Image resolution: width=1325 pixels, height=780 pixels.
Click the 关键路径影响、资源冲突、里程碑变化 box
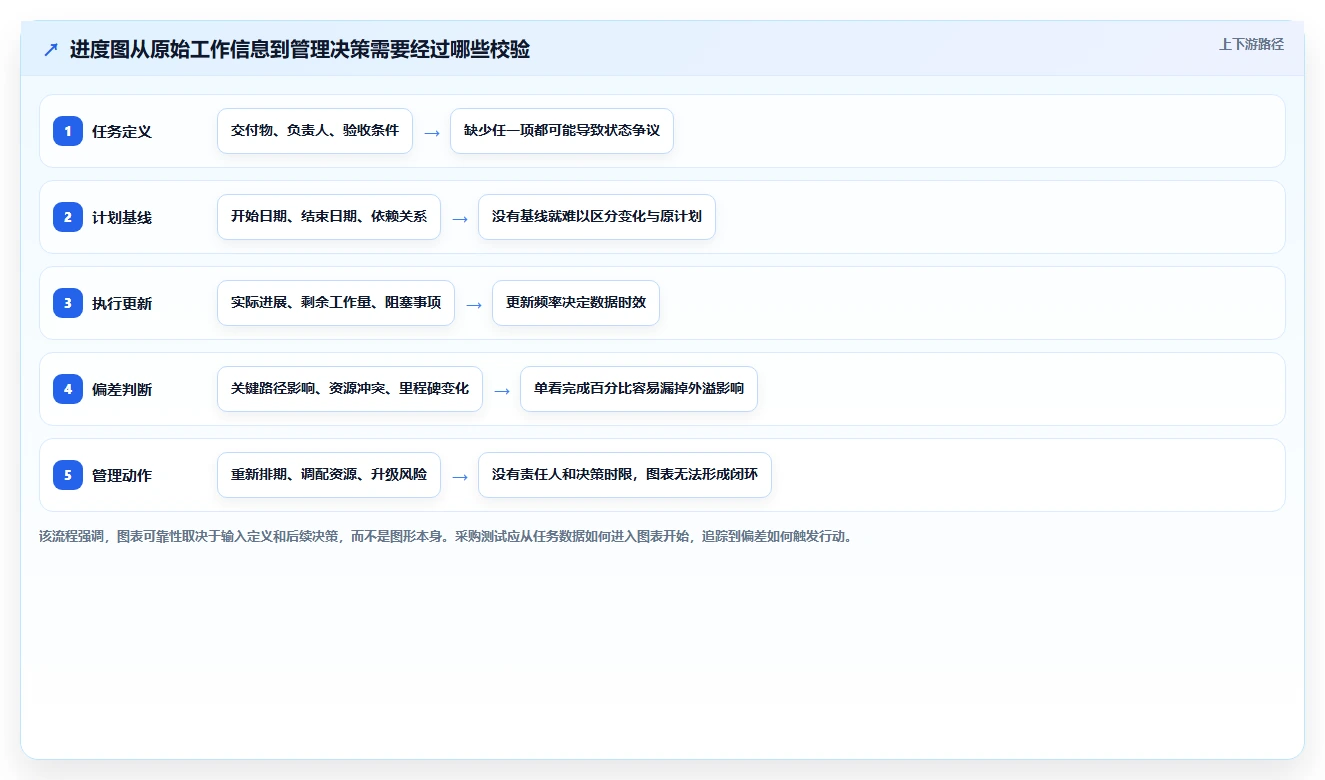pyautogui.click(x=350, y=389)
